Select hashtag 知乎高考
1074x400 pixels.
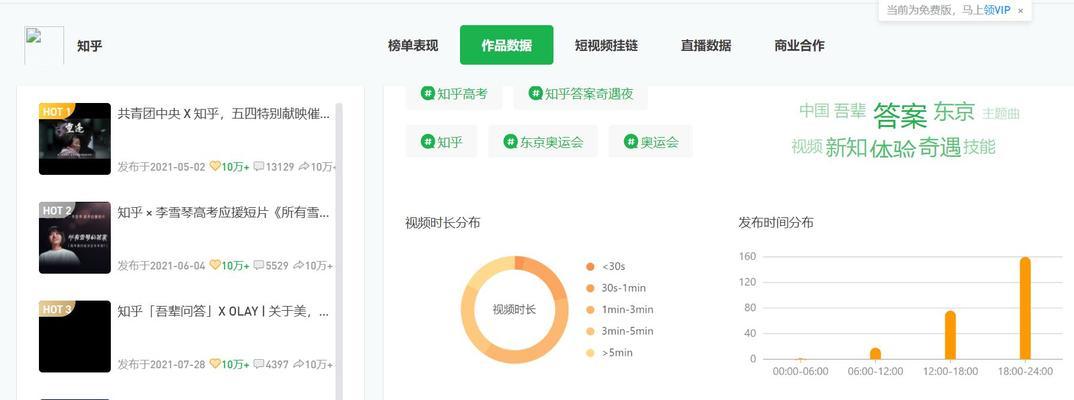[454, 94]
